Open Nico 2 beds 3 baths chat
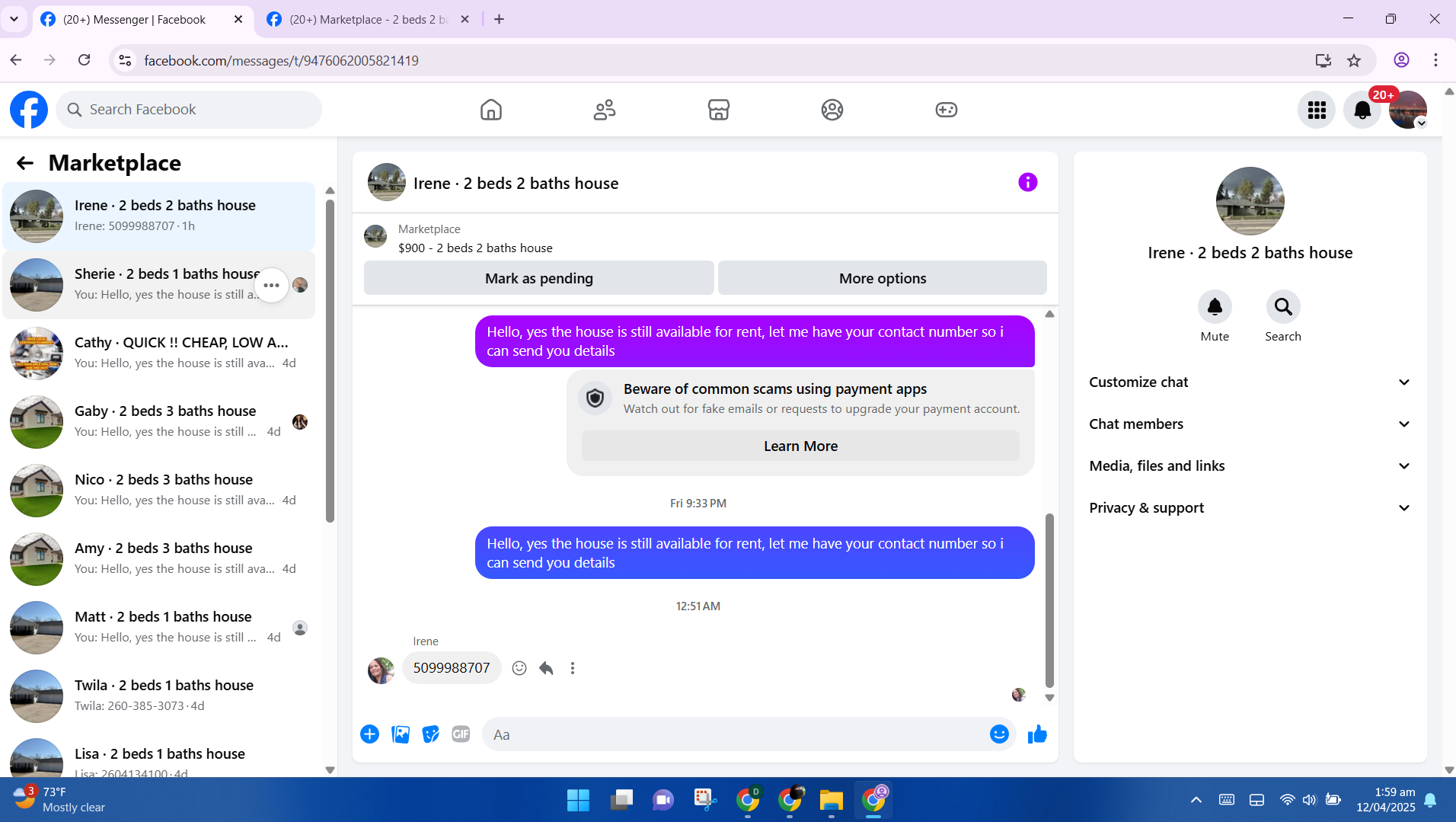Image resolution: width=1456 pixels, height=822 pixels. coord(159,491)
